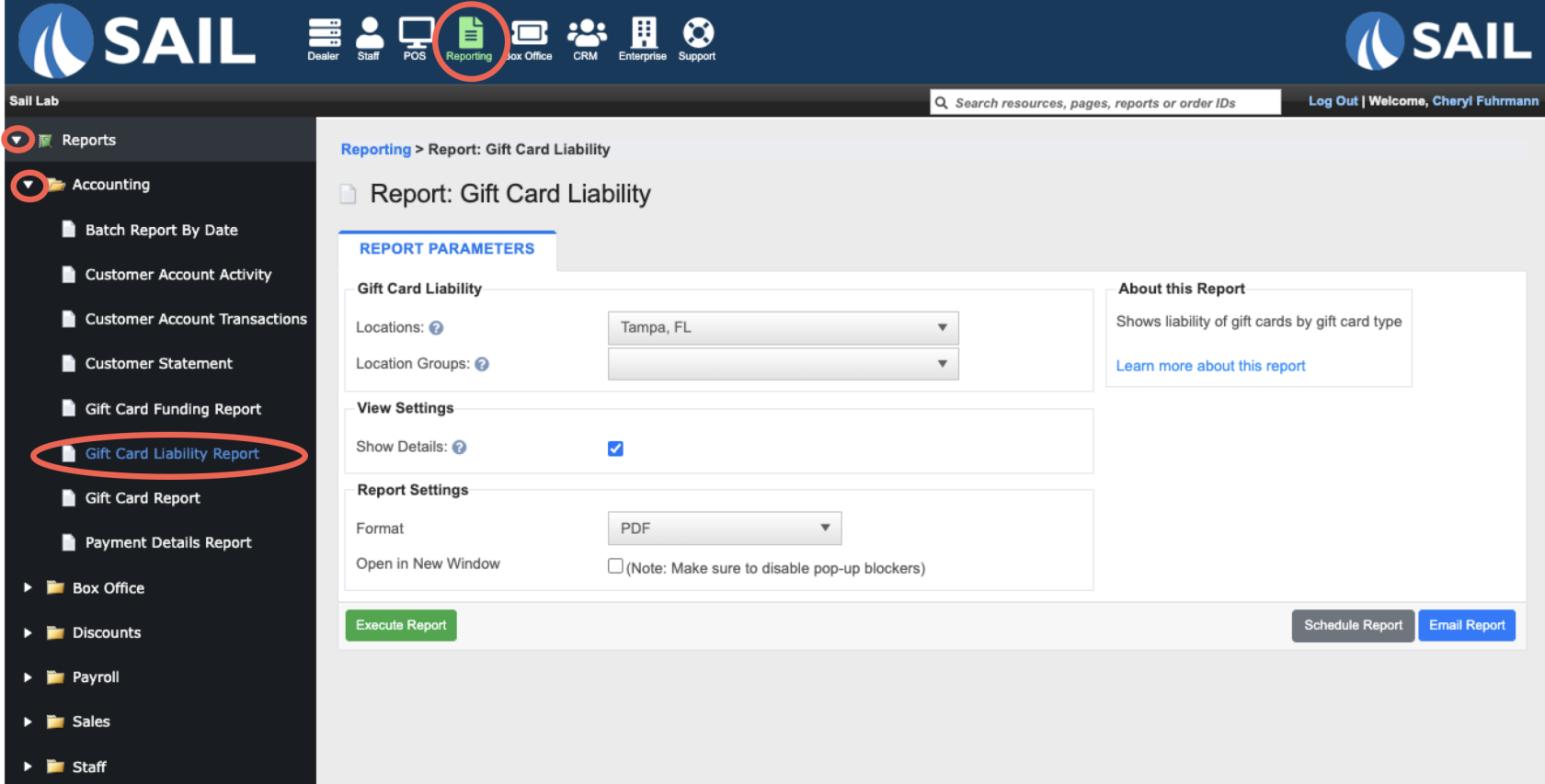Expand the Box Office folder arrow
Image resolution: width=1545 pixels, height=784 pixels.
coord(28,587)
